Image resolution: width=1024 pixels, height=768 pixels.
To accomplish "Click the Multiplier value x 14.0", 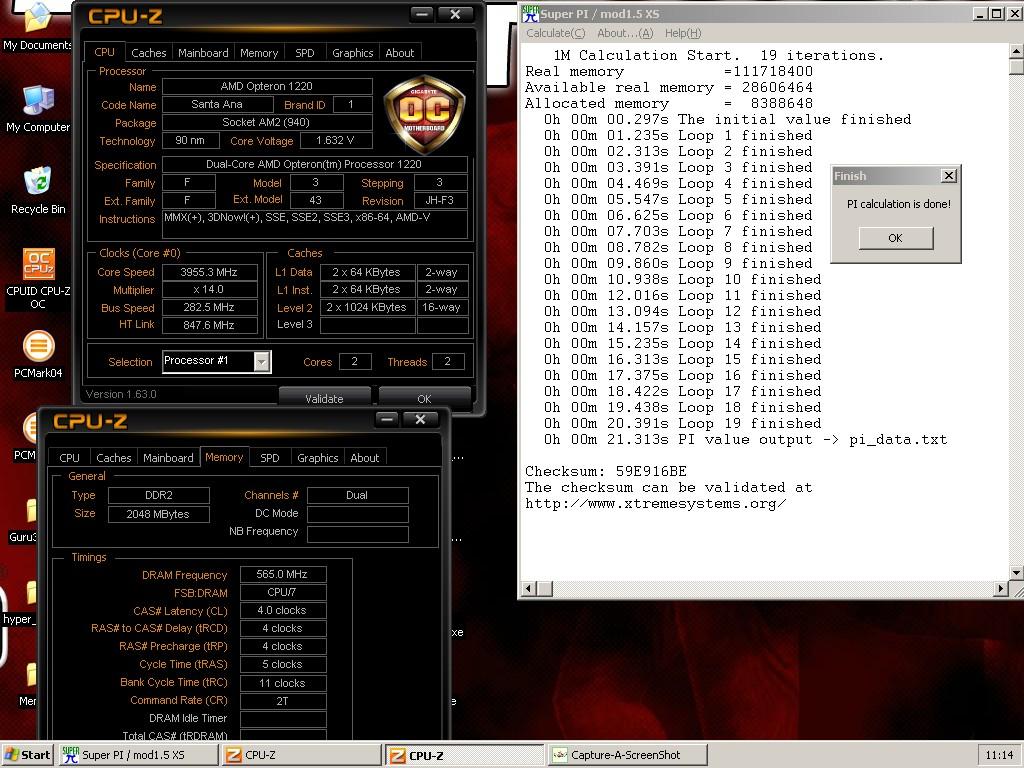I will tap(209, 289).
